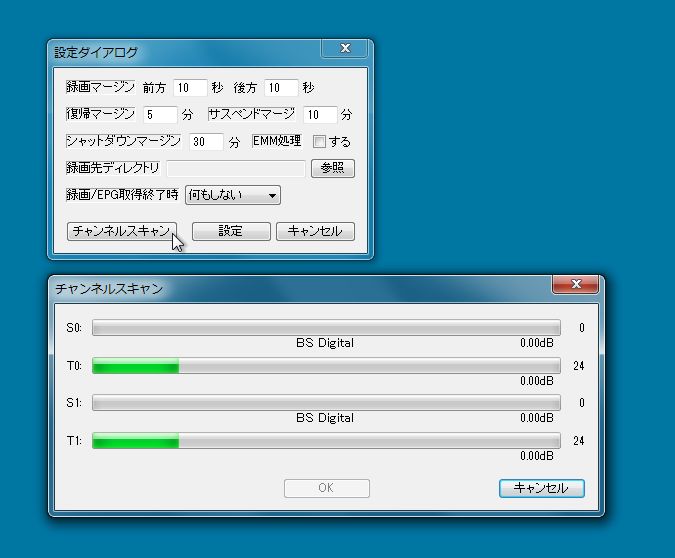The image size is (675, 558).
Task: Click the T0: tuner label
Action: (74, 366)
